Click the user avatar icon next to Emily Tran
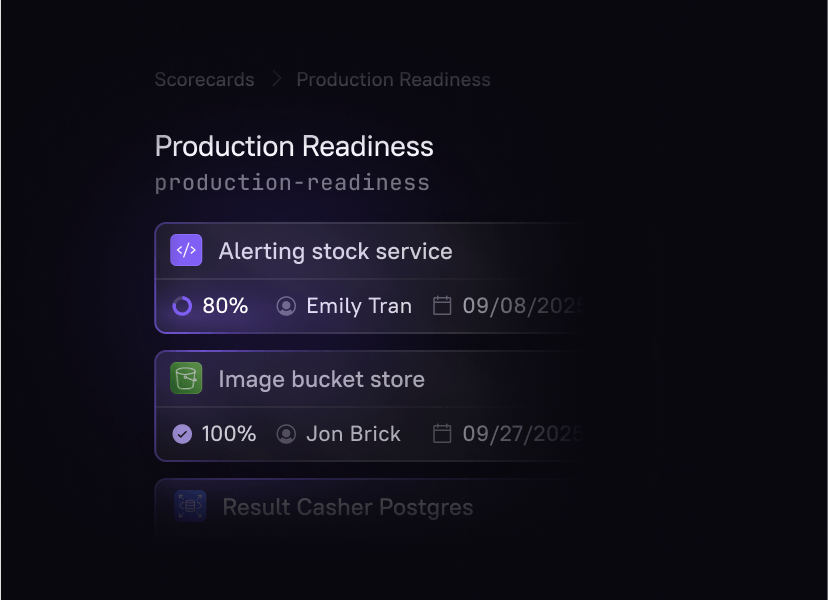The image size is (828, 600). [x=286, y=306]
